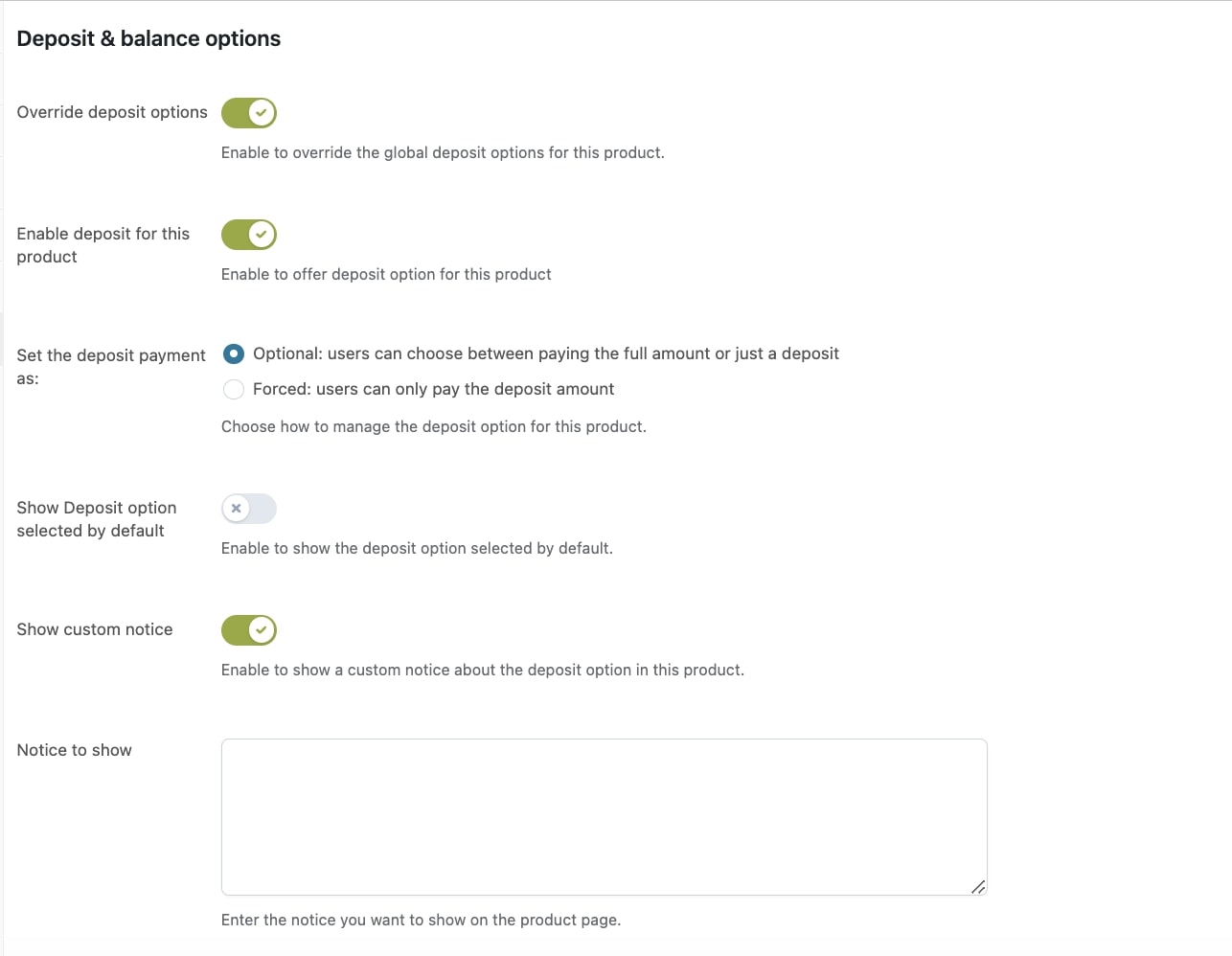
Task: Click the Set the deposit payment as label
Action: click(111, 367)
